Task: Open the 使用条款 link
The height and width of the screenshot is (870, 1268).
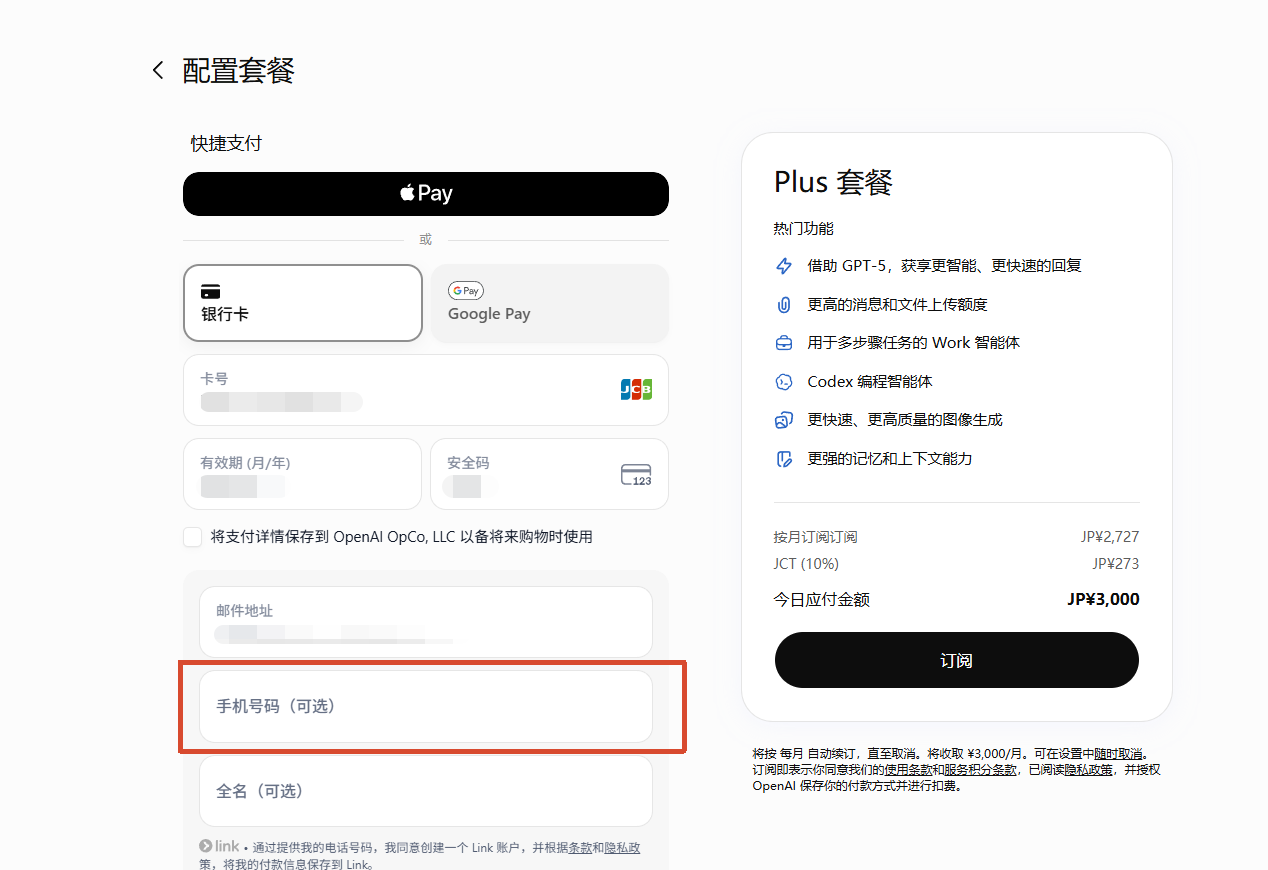Action: [x=908, y=770]
